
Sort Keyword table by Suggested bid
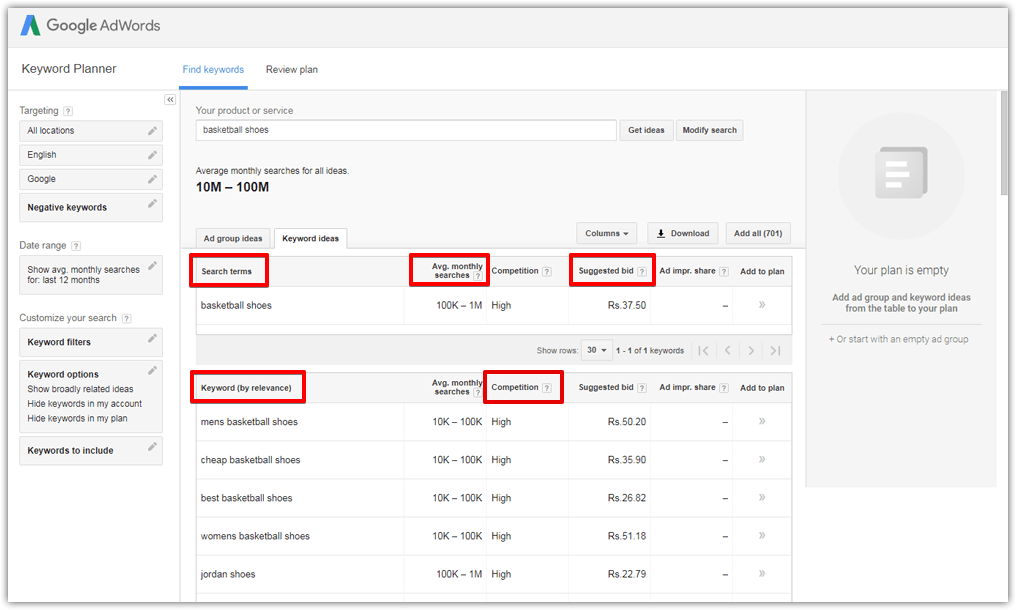[x=606, y=388]
